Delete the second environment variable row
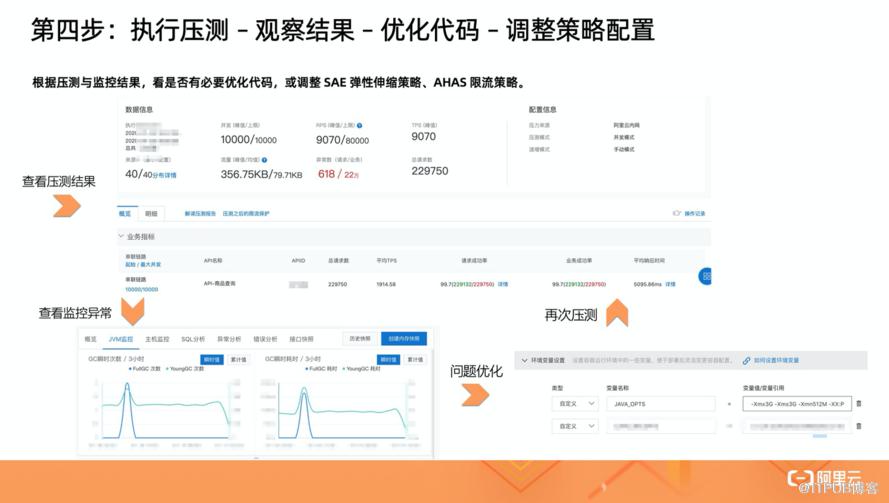 click(858, 426)
